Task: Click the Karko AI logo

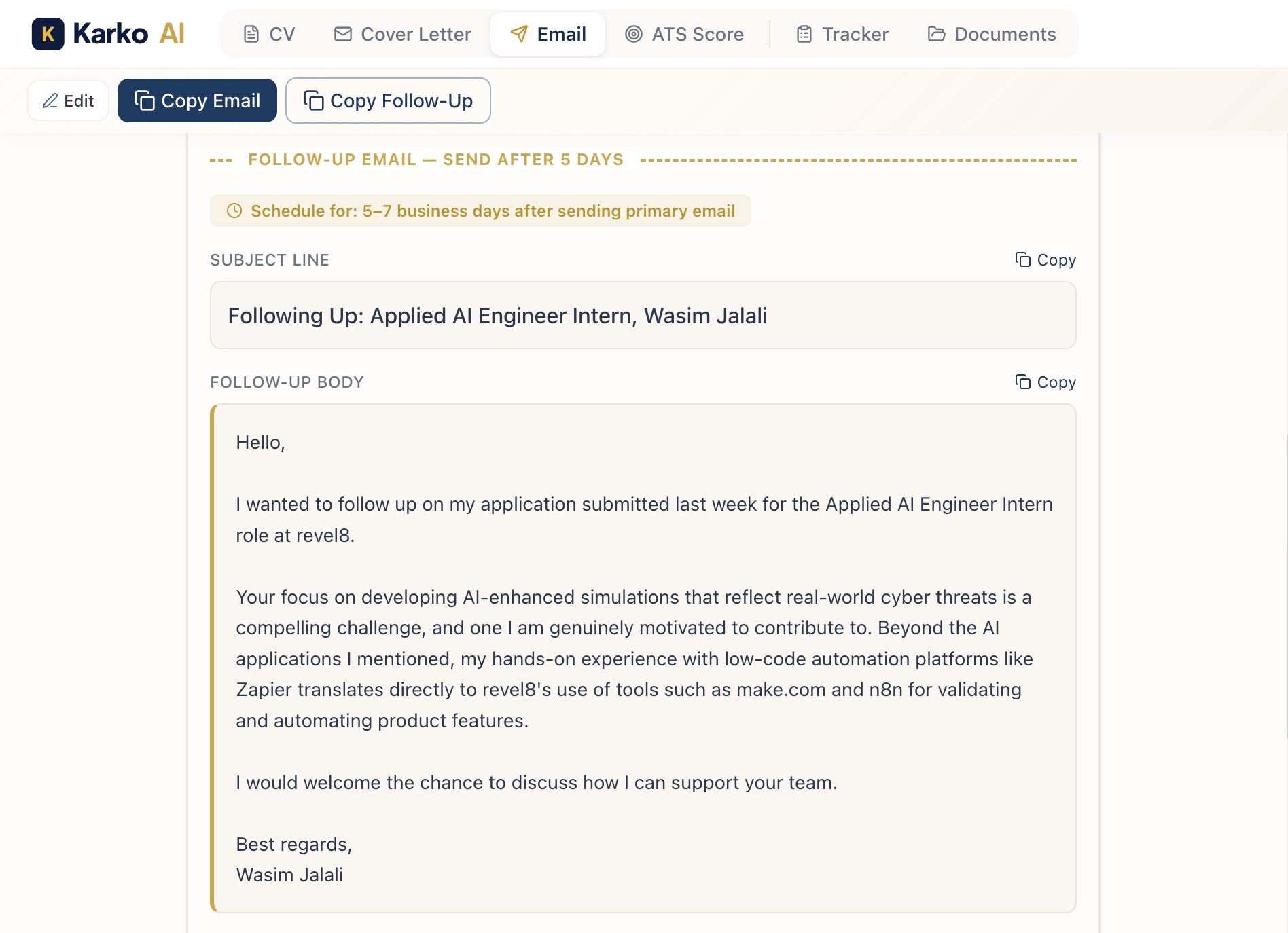Action: [109, 33]
